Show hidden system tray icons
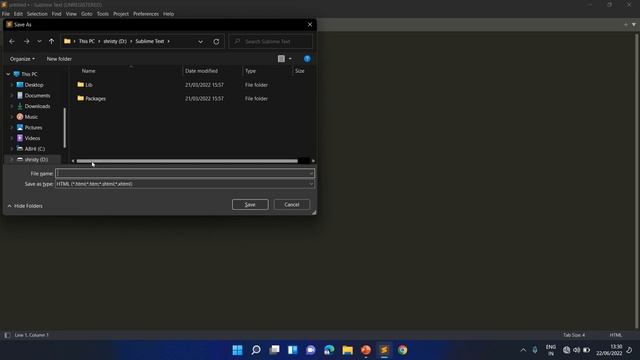 pos(523,350)
